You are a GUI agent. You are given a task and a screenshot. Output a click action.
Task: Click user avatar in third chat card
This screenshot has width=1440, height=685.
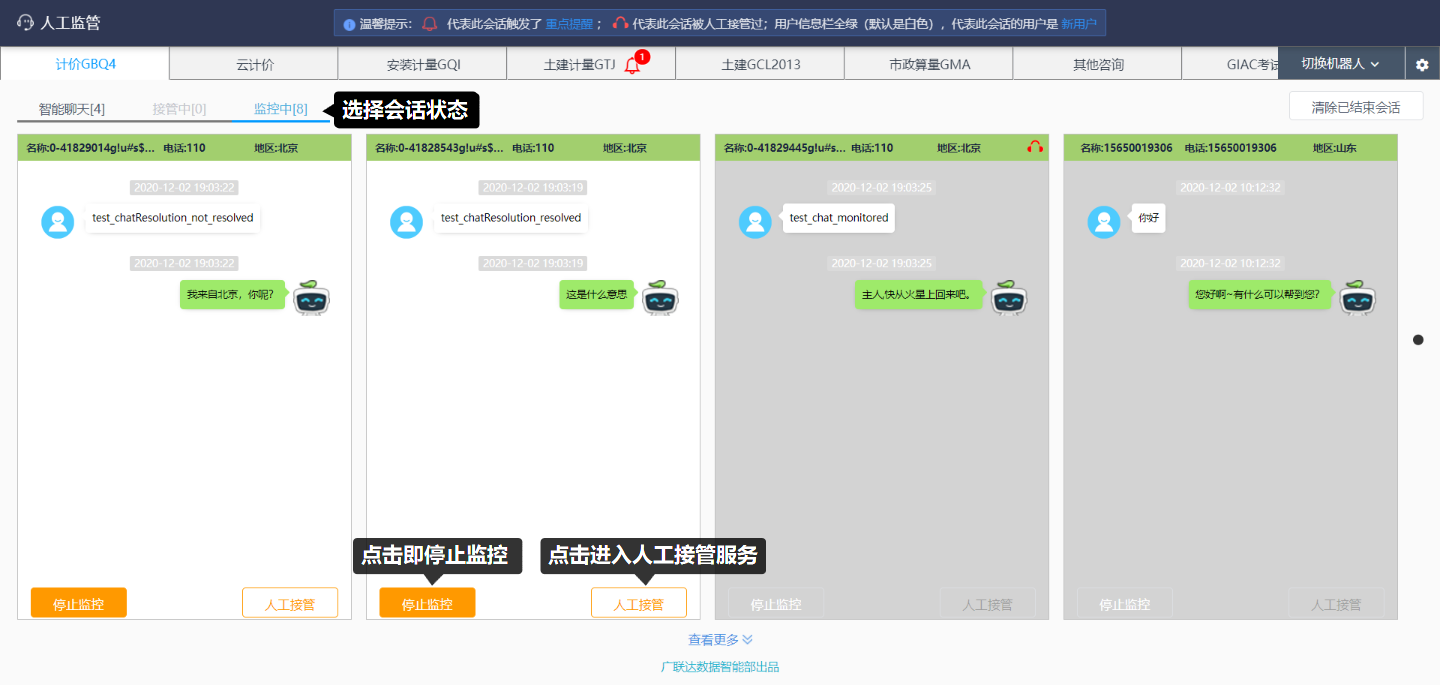coord(755,221)
